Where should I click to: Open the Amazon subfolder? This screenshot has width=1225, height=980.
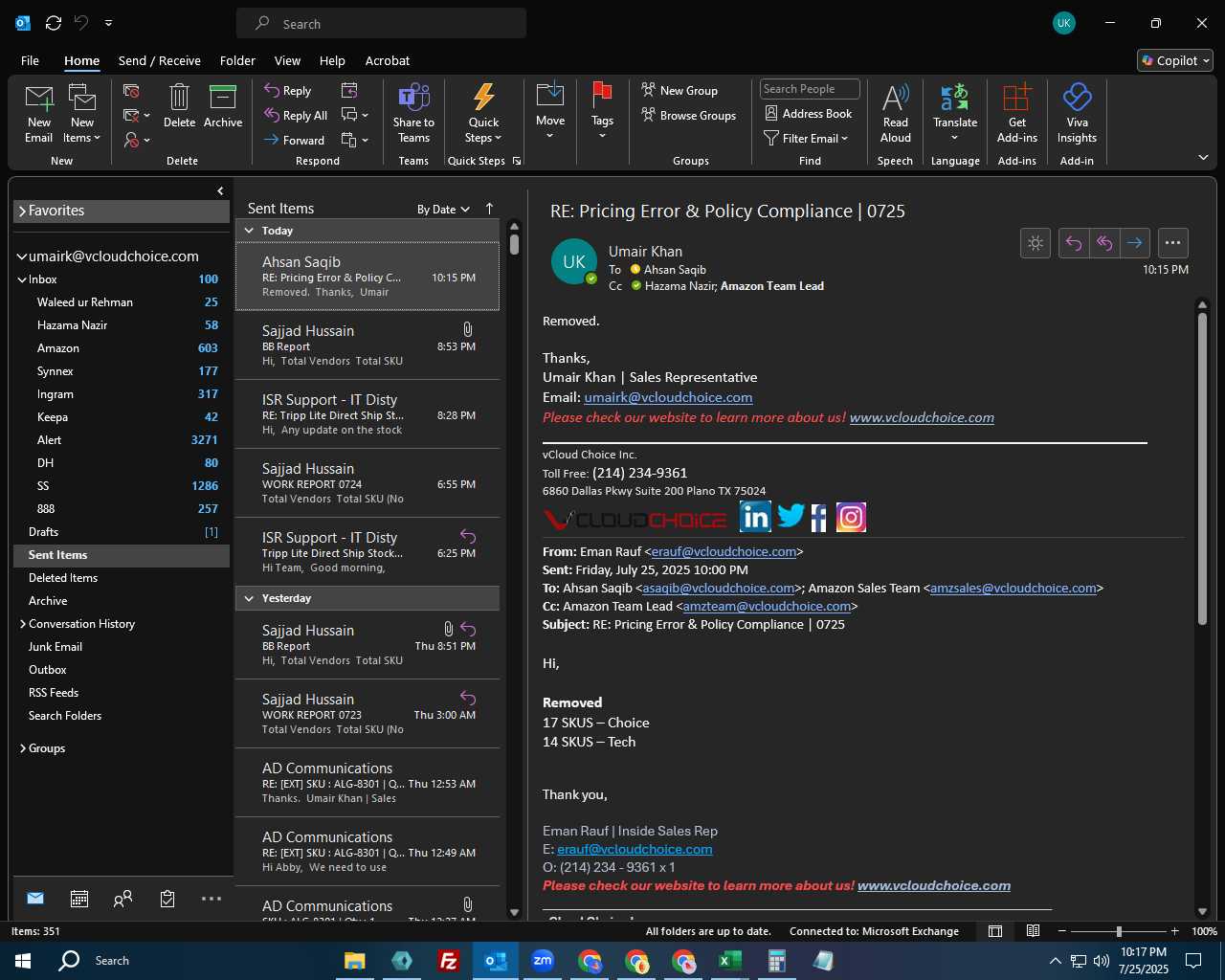[122, 348]
